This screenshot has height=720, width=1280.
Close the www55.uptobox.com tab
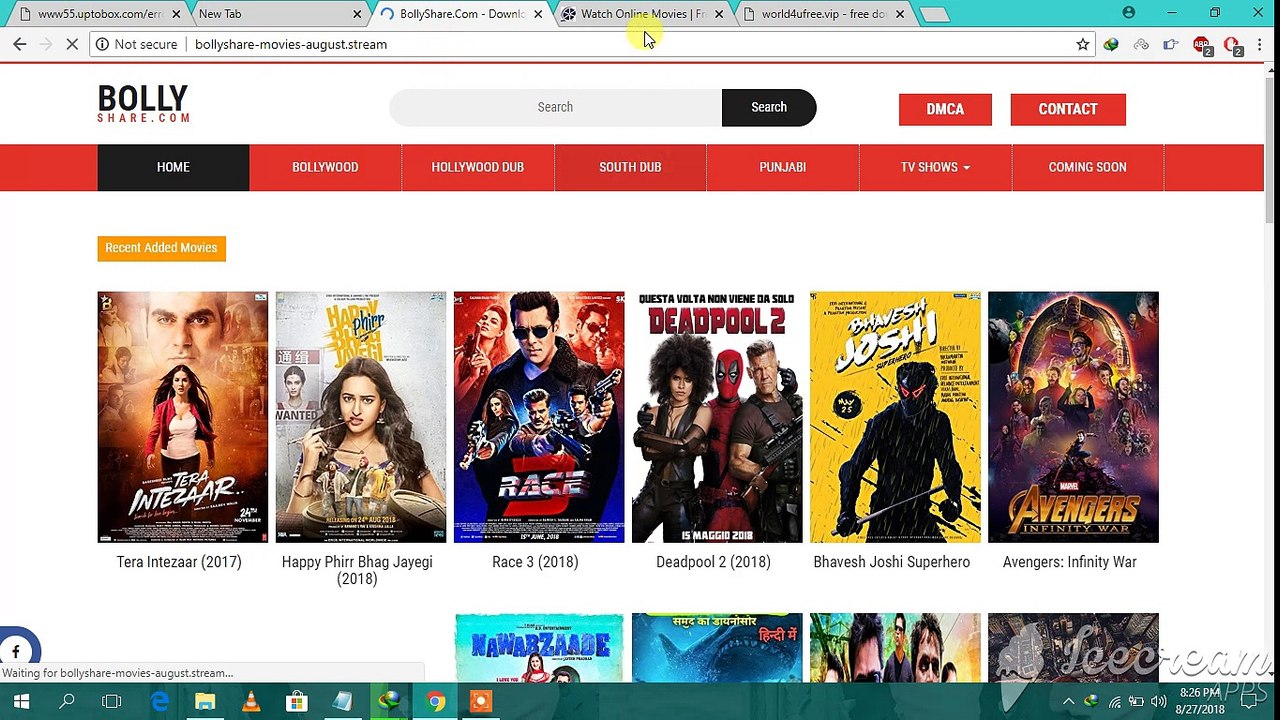176,14
